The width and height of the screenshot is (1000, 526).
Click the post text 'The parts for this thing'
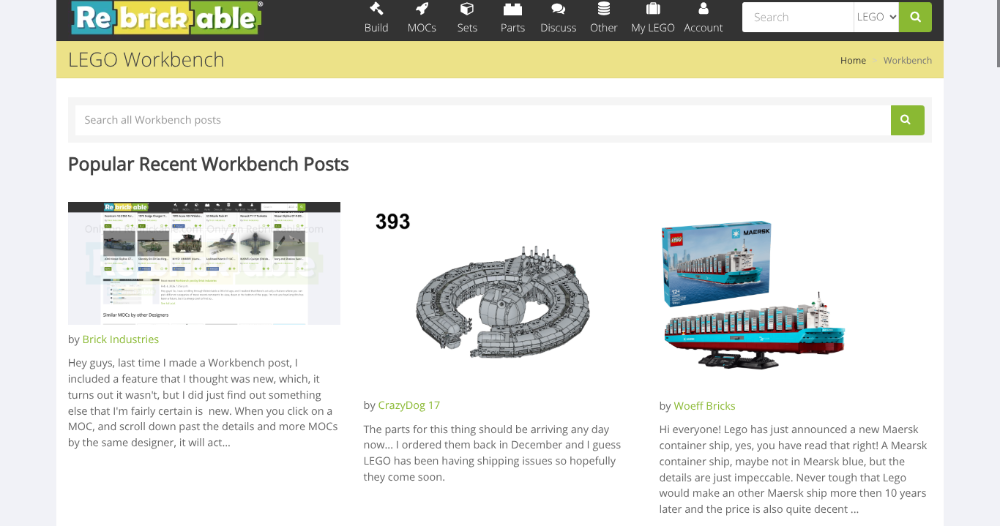[x=492, y=453]
